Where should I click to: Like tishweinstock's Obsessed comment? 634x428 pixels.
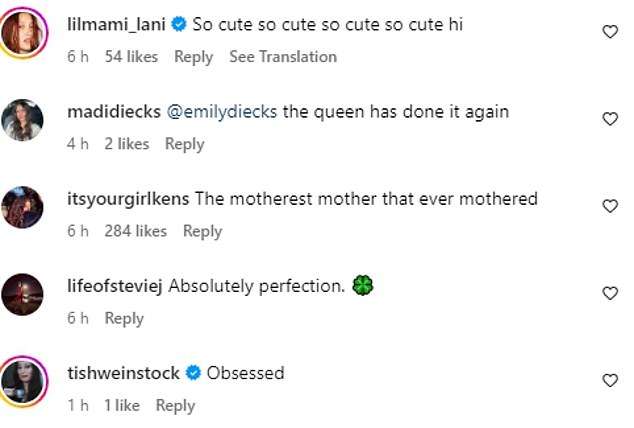[x=610, y=380]
